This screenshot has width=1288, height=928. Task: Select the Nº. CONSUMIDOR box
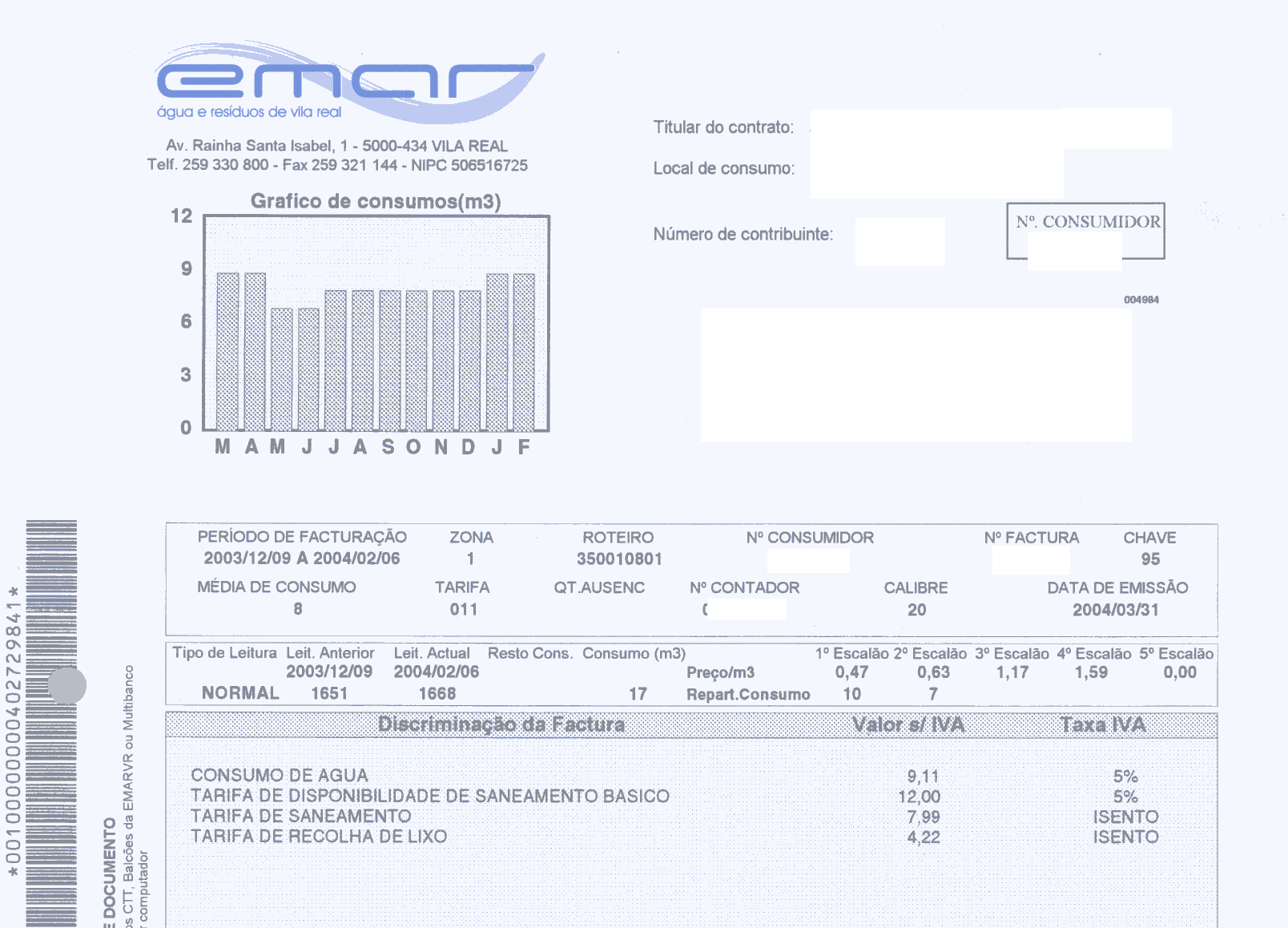point(1085,231)
